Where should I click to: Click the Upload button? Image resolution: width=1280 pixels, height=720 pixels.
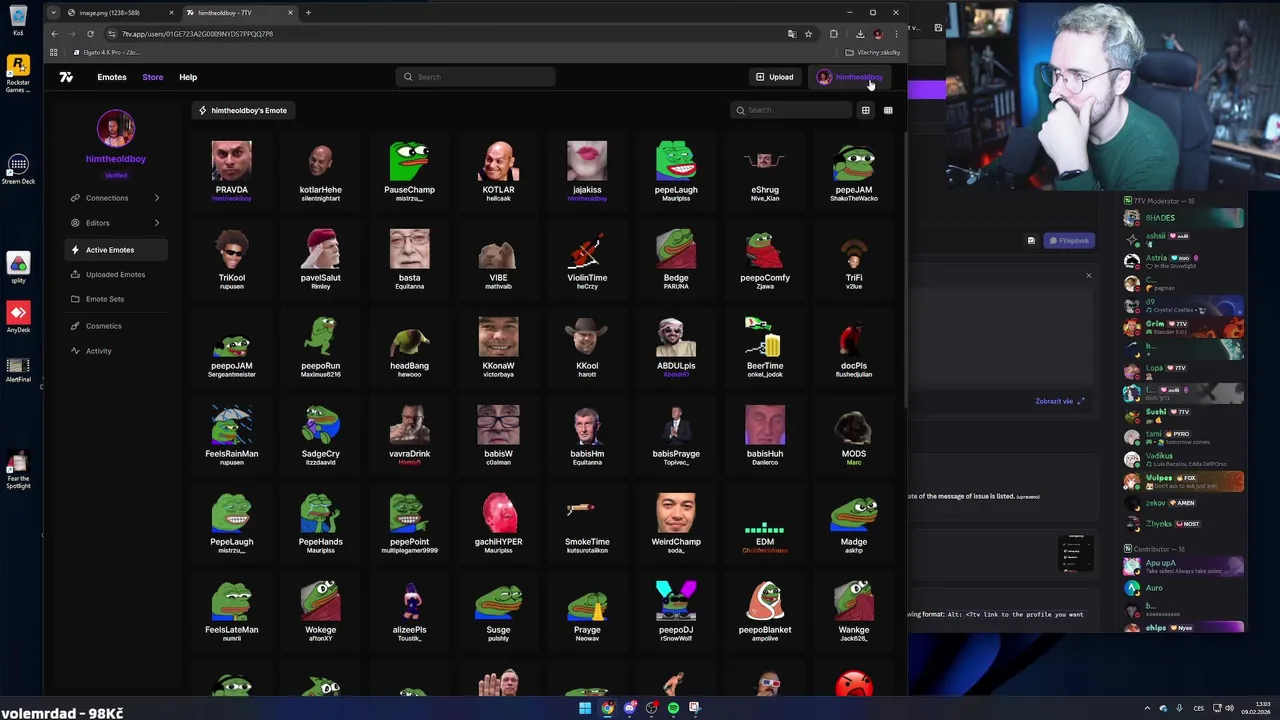pyautogui.click(x=775, y=77)
